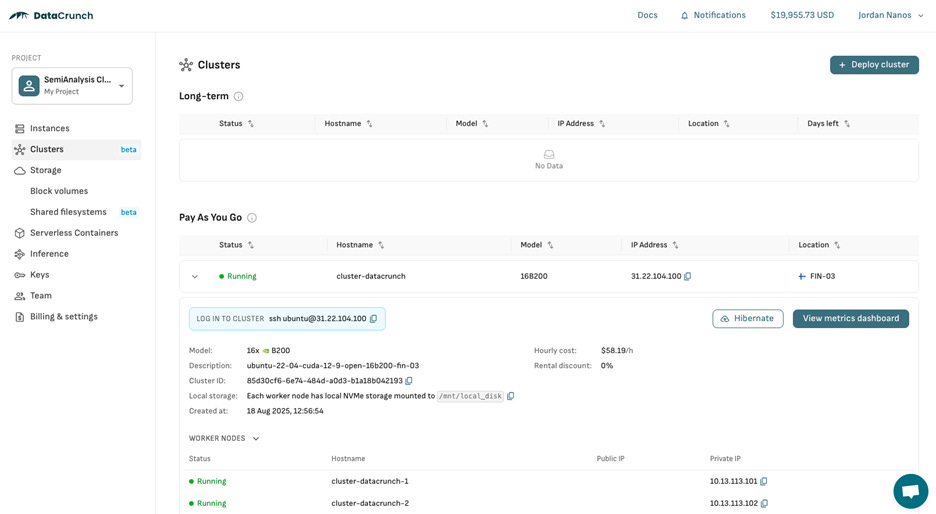Open the SemiAnalysis project selector dropdown

coord(72,85)
